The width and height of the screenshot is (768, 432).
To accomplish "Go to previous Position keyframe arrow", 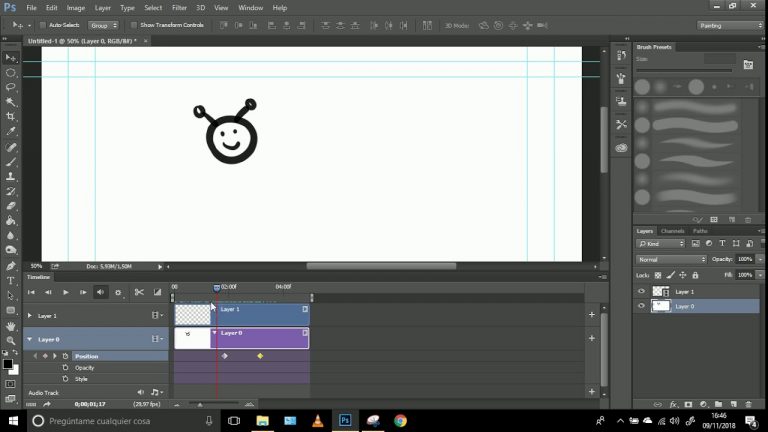I will [35, 356].
